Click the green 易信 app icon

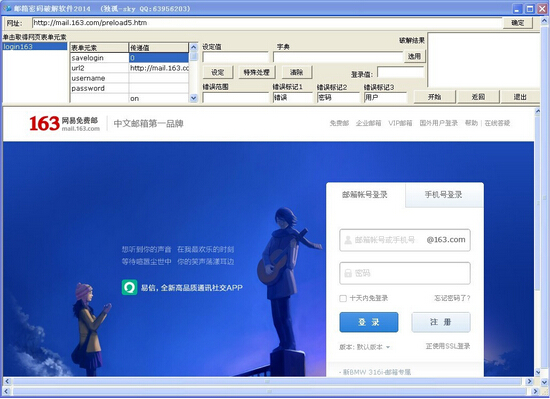[x=129, y=288]
